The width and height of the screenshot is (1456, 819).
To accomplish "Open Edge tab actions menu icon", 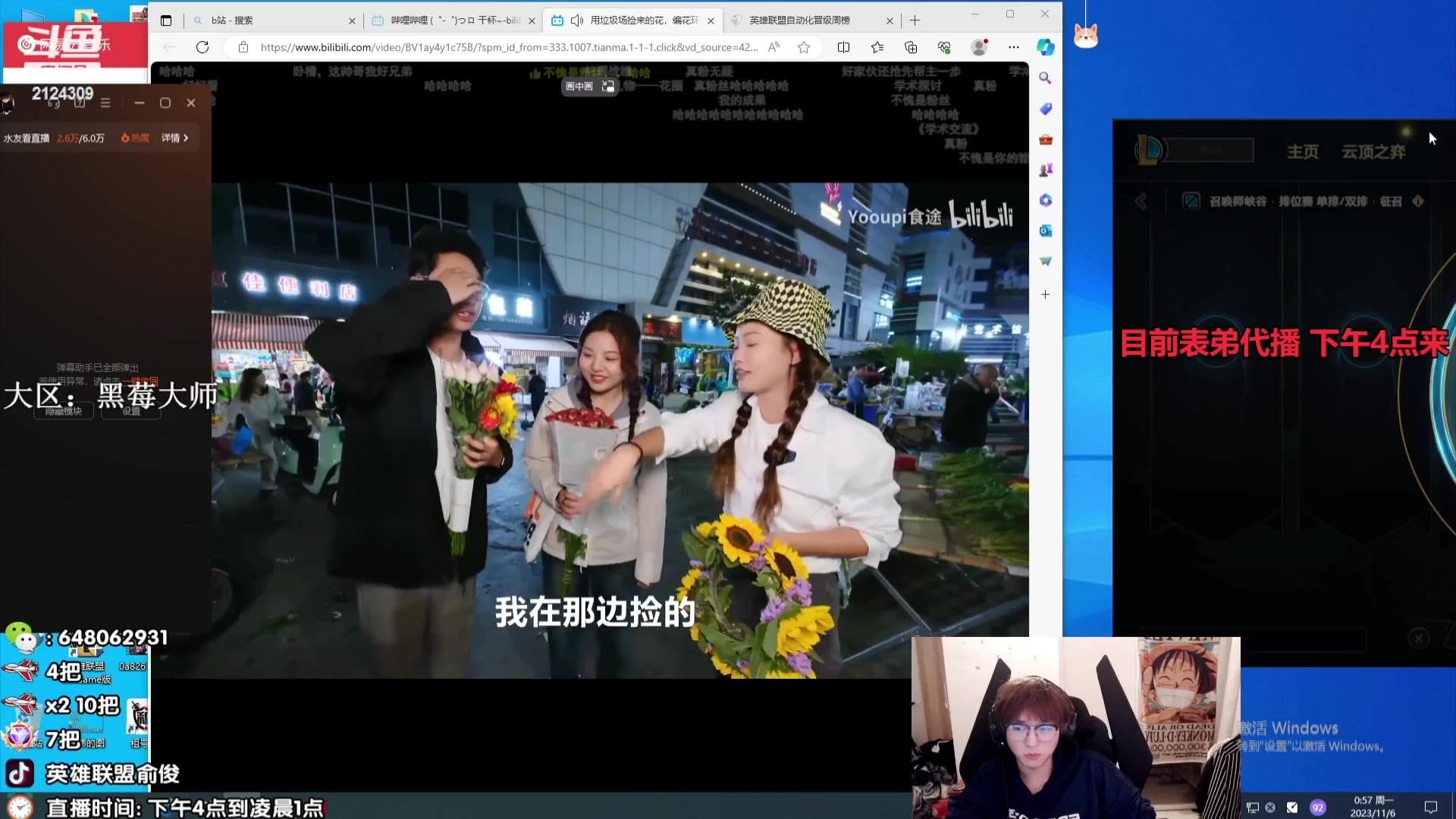I will 166,20.
